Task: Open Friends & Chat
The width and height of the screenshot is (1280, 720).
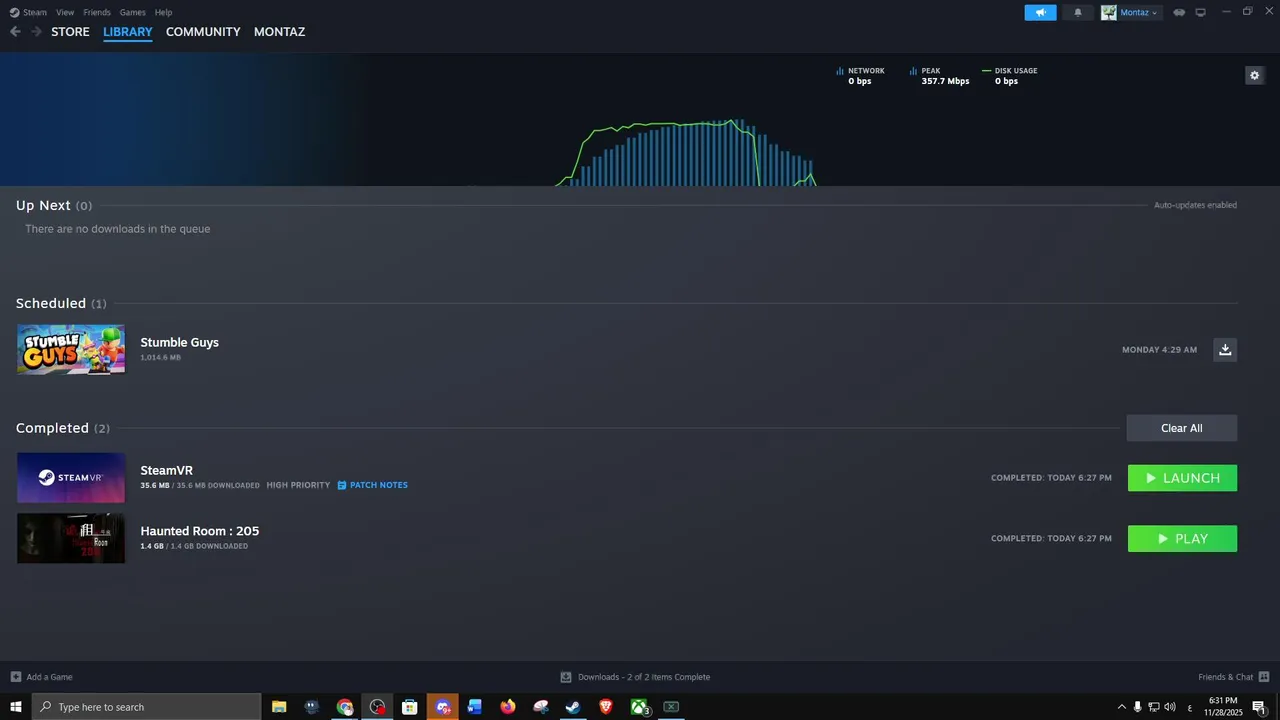Action: coord(1234,677)
